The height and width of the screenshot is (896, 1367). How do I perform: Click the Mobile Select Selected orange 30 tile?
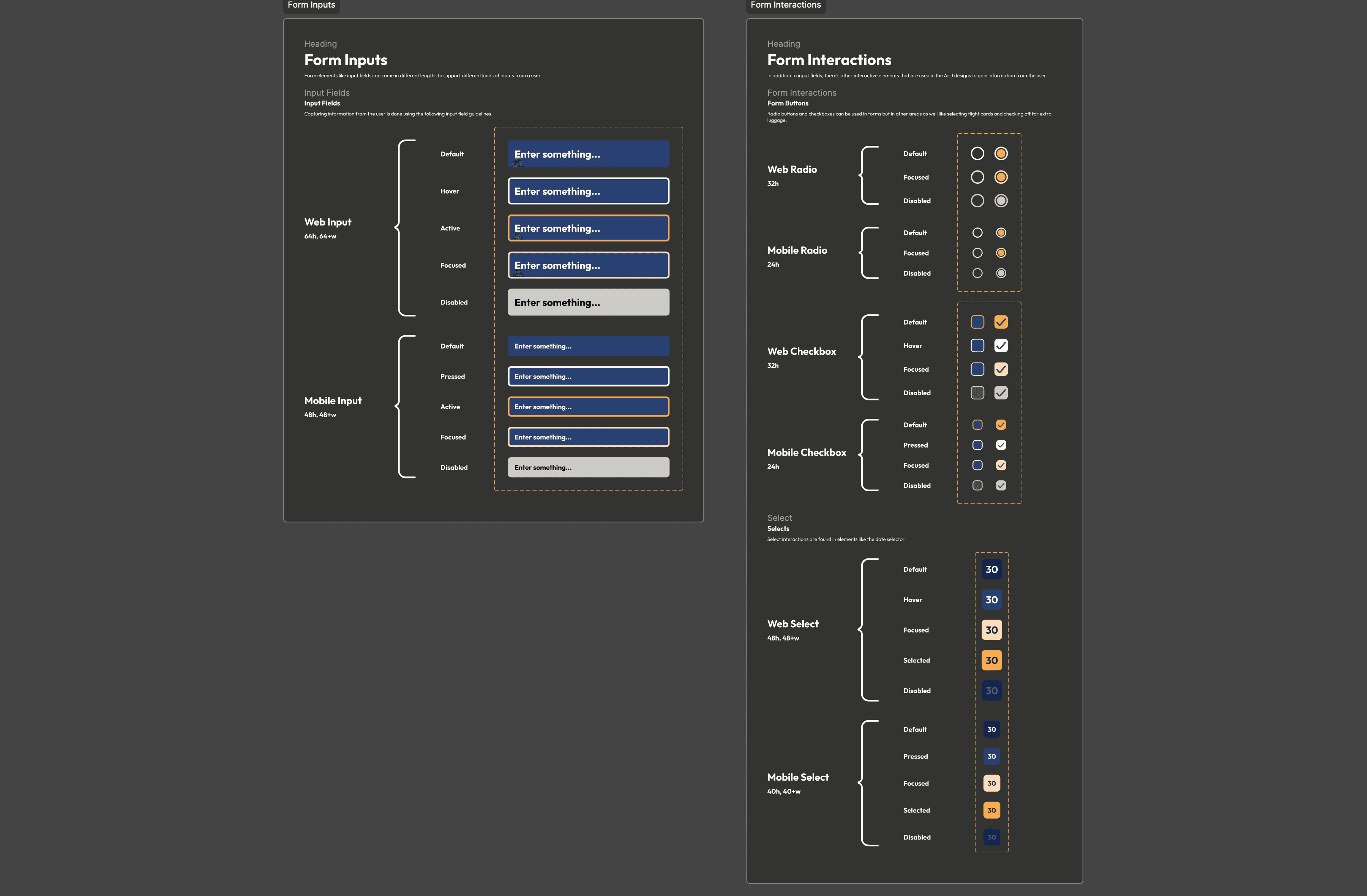click(x=991, y=811)
